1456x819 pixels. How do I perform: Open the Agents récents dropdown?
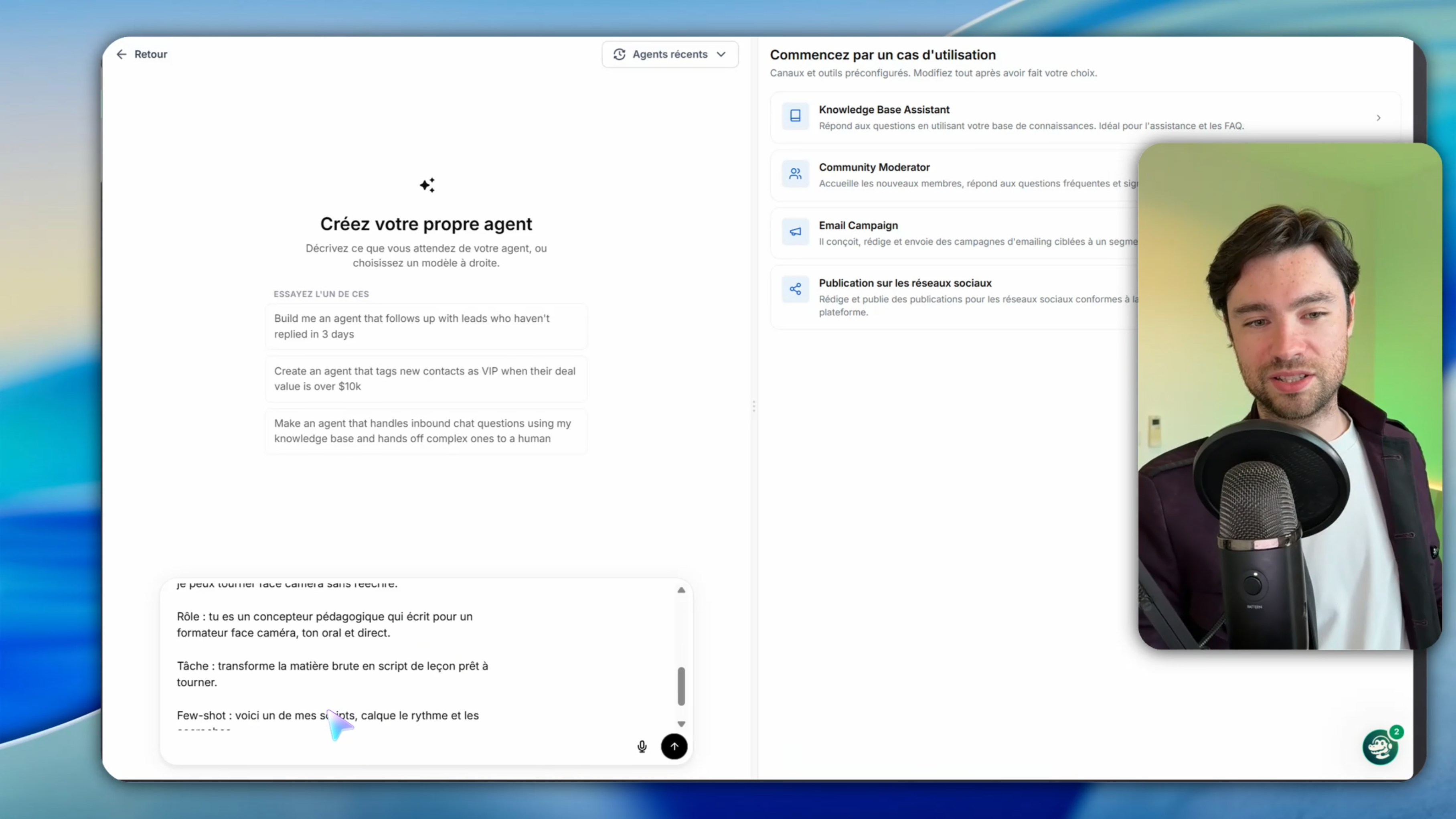pyautogui.click(x=670, y=54)
